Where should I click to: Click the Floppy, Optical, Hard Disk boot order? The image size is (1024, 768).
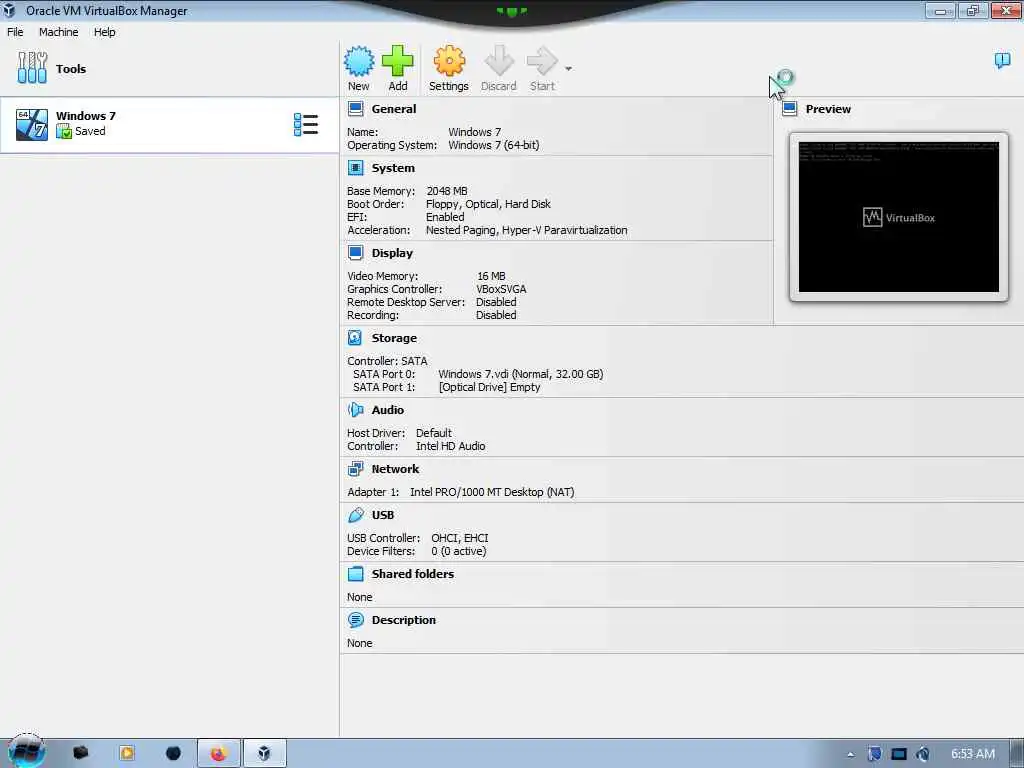pyautogui.click(x=488, y=204)
